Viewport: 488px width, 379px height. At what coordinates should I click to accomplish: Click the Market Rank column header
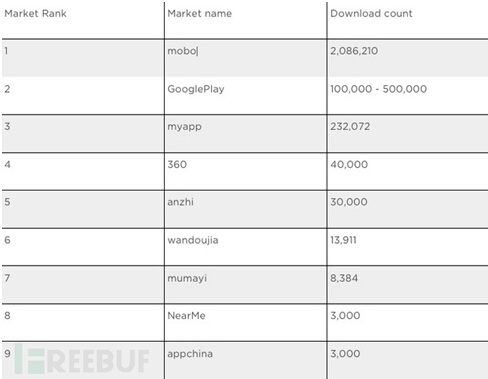35,14
